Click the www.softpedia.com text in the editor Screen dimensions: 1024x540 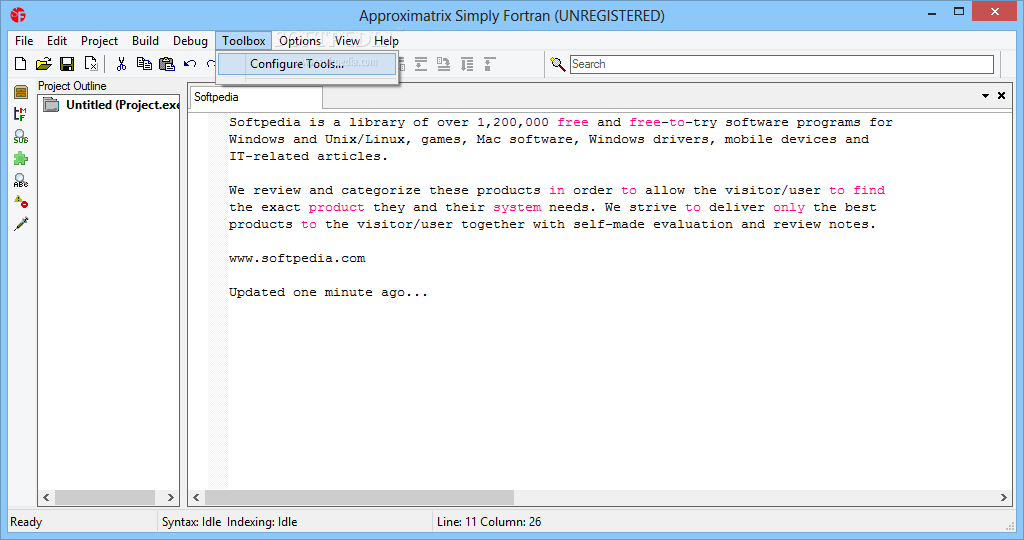[x=297, y=258]
